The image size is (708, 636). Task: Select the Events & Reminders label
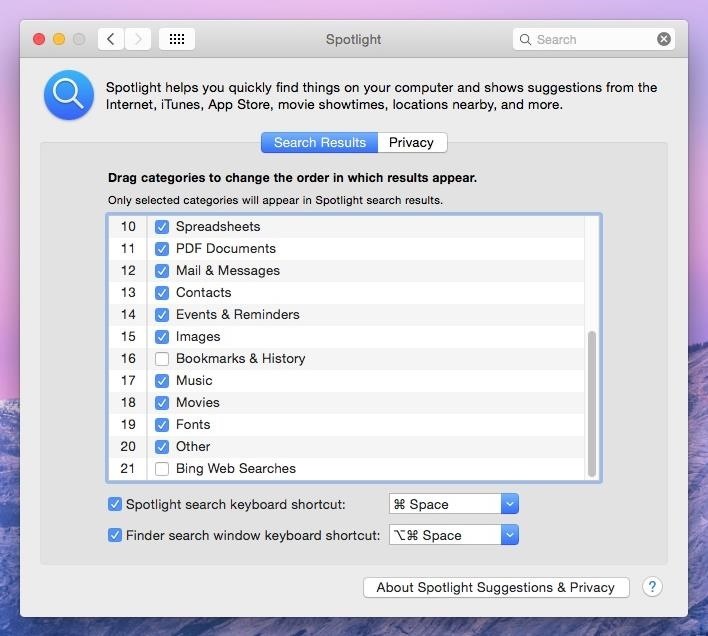point(238,315)
